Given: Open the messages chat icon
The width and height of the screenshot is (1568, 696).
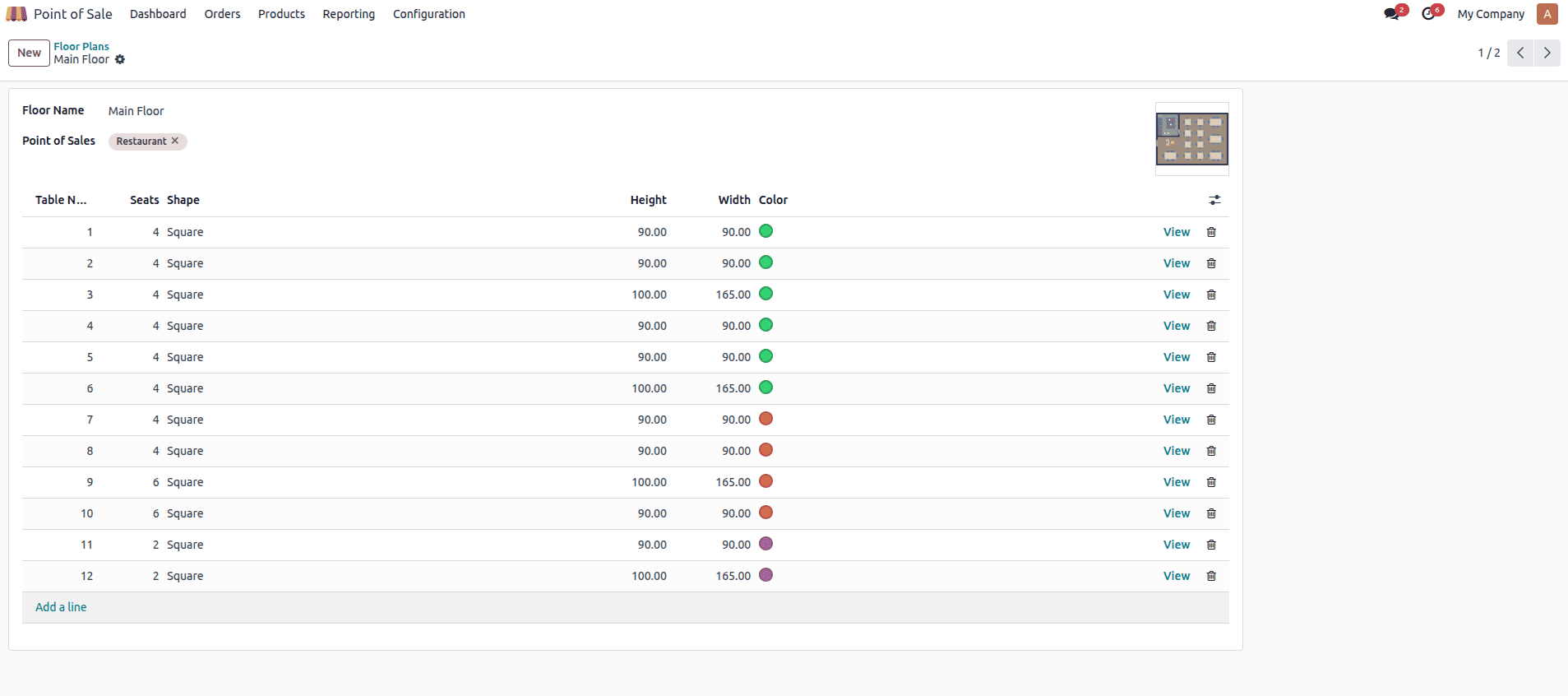Looking at the screenshot, I should [x=1391, y=14].
